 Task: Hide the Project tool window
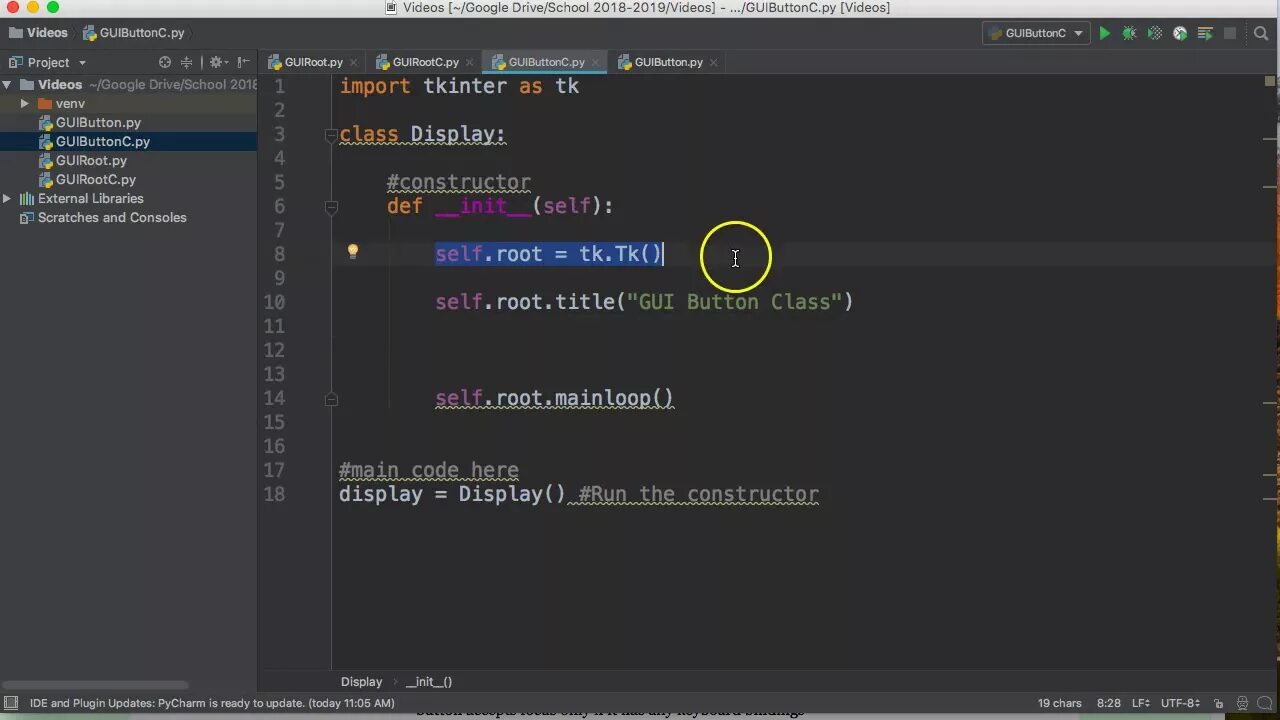(244, 62)
